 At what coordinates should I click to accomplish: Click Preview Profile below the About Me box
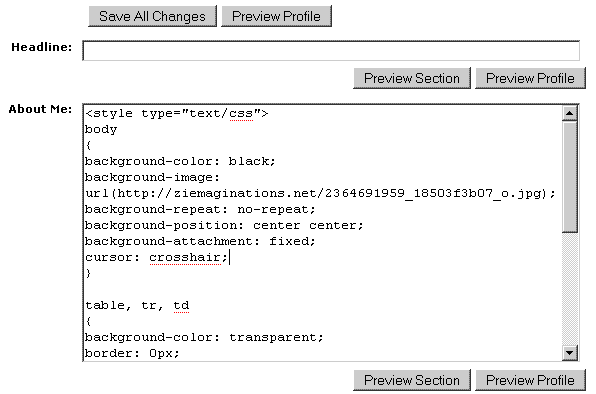coord(530,380)
